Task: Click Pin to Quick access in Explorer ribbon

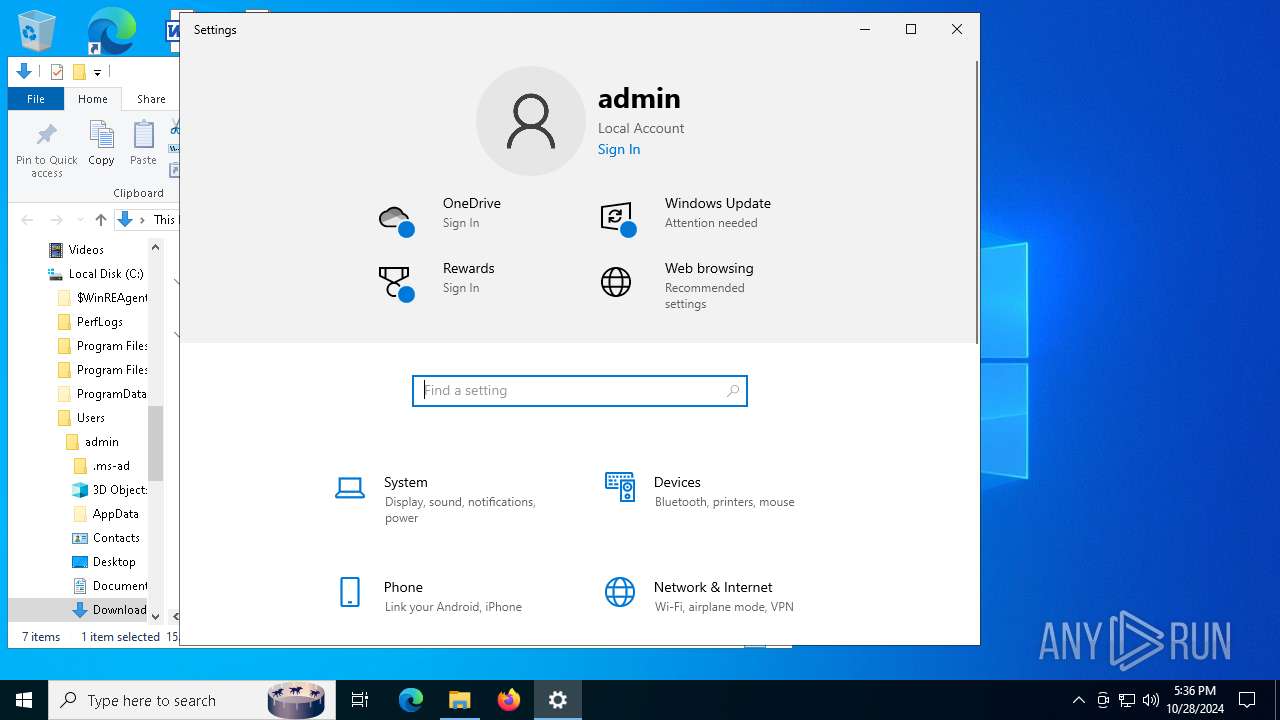Action: [x=47, y=150]
